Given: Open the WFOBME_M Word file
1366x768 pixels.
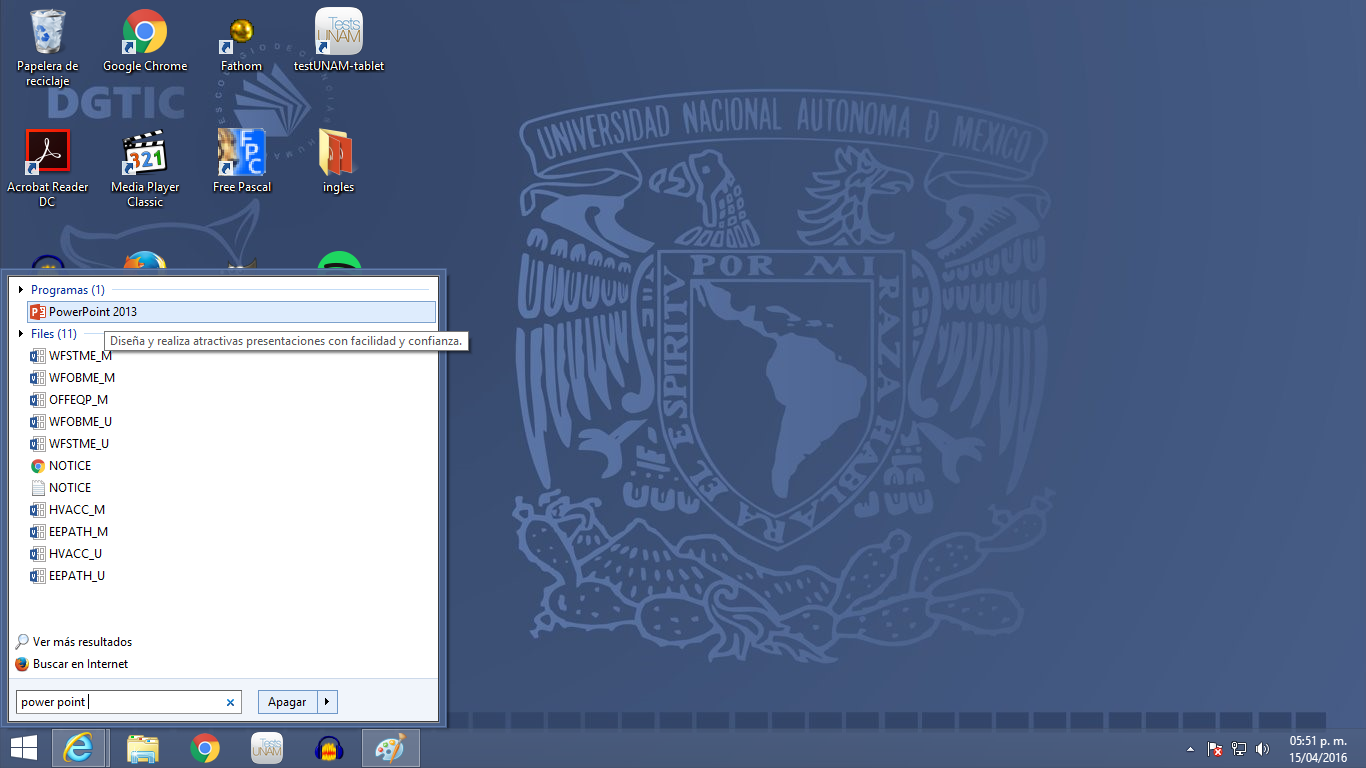Looking at the screenshot, I should point(73,378).
